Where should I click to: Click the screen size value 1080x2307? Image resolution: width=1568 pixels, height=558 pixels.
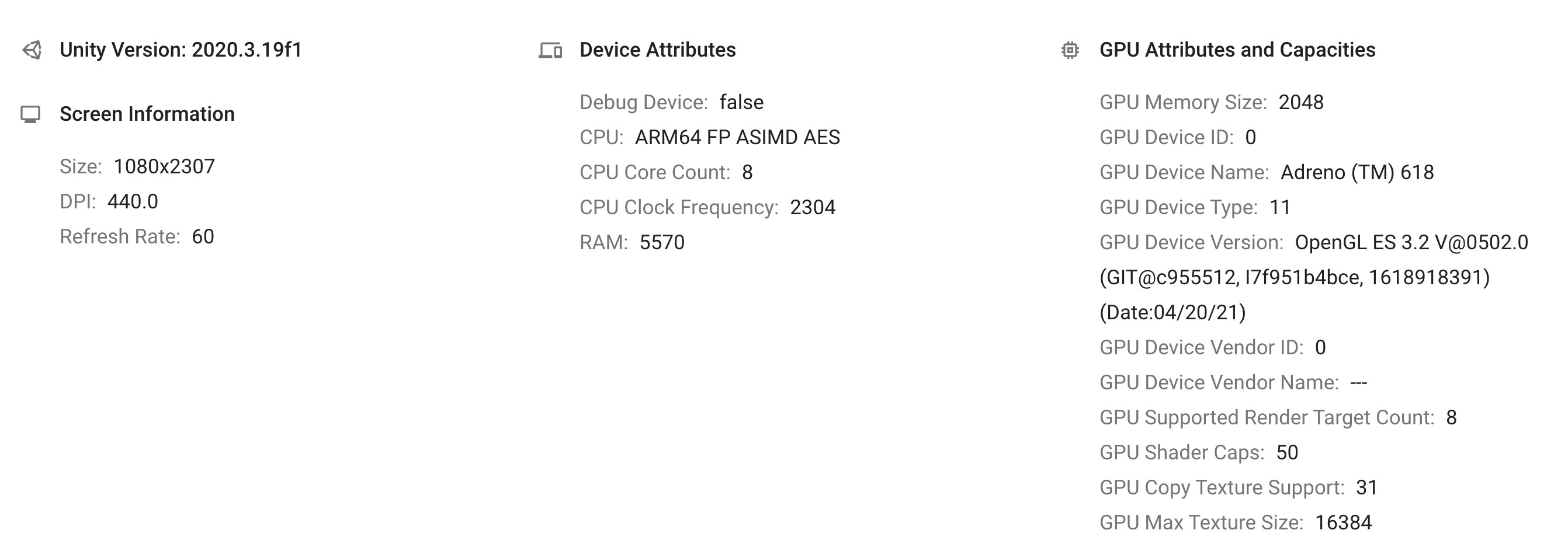pos(164,166)
